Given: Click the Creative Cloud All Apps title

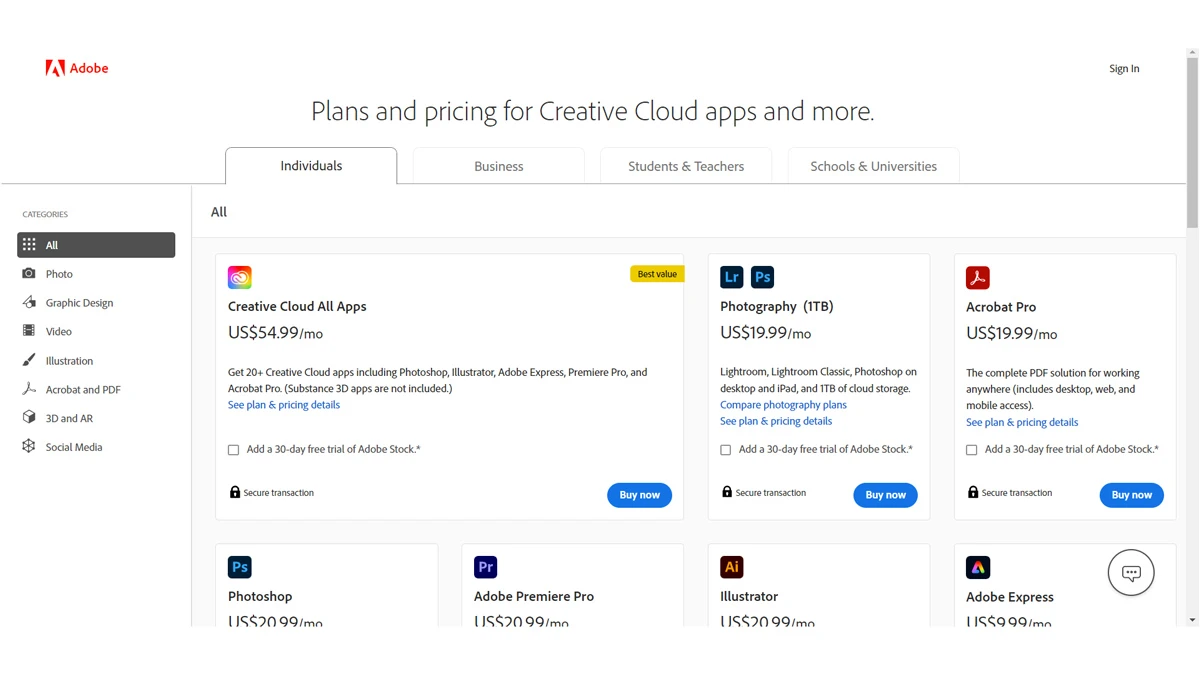Looking at the screenshot, I should [297, 306].
